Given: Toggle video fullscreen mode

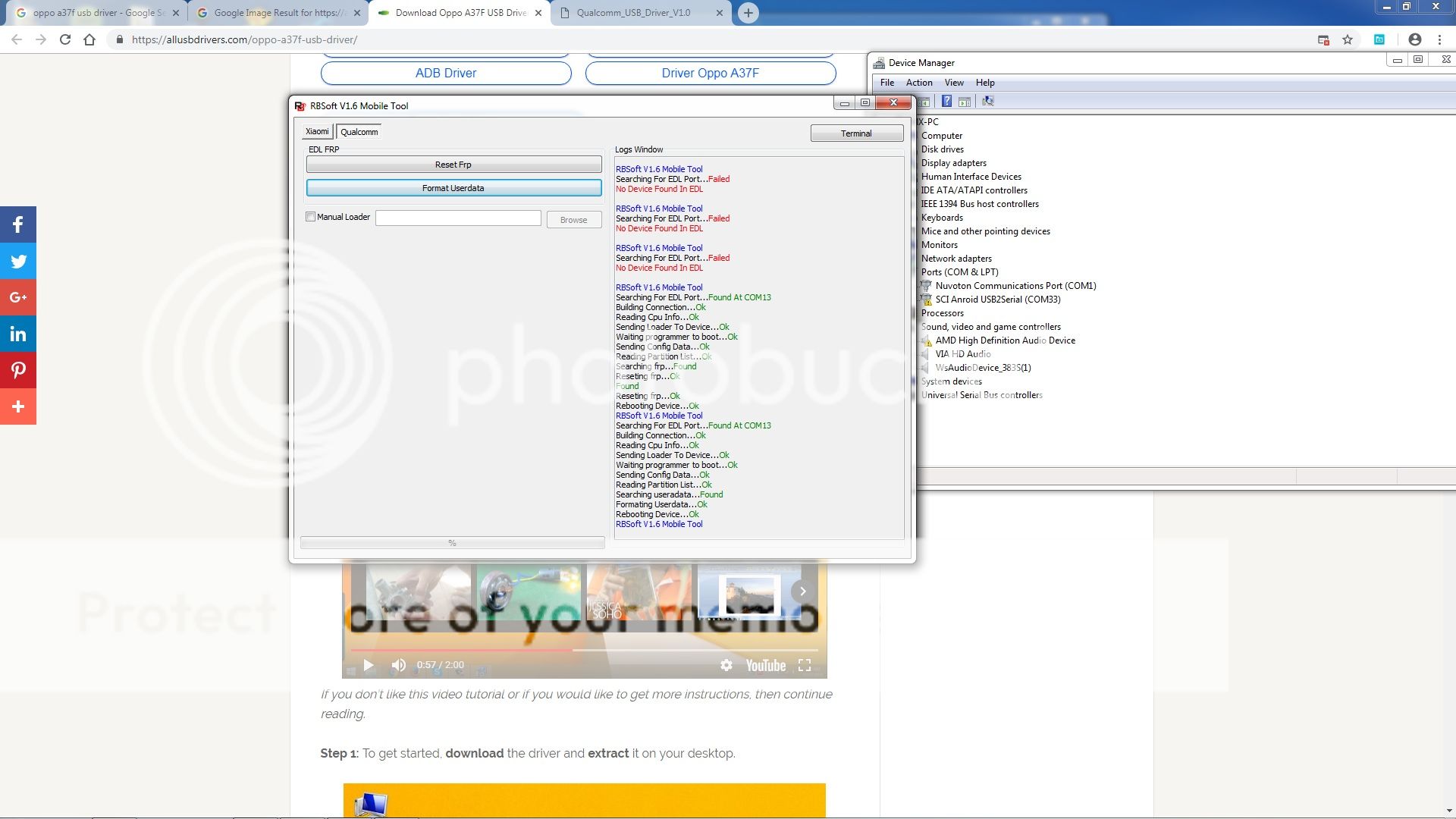Looking at the screenshot, I should [x=805, y=665].
